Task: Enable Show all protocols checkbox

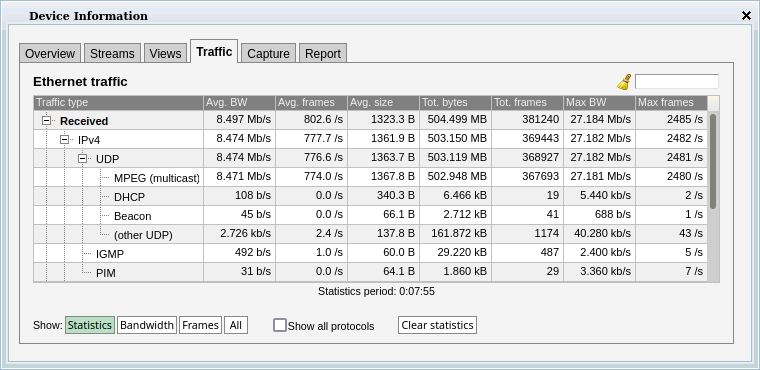Action: [x=280, y=325]
